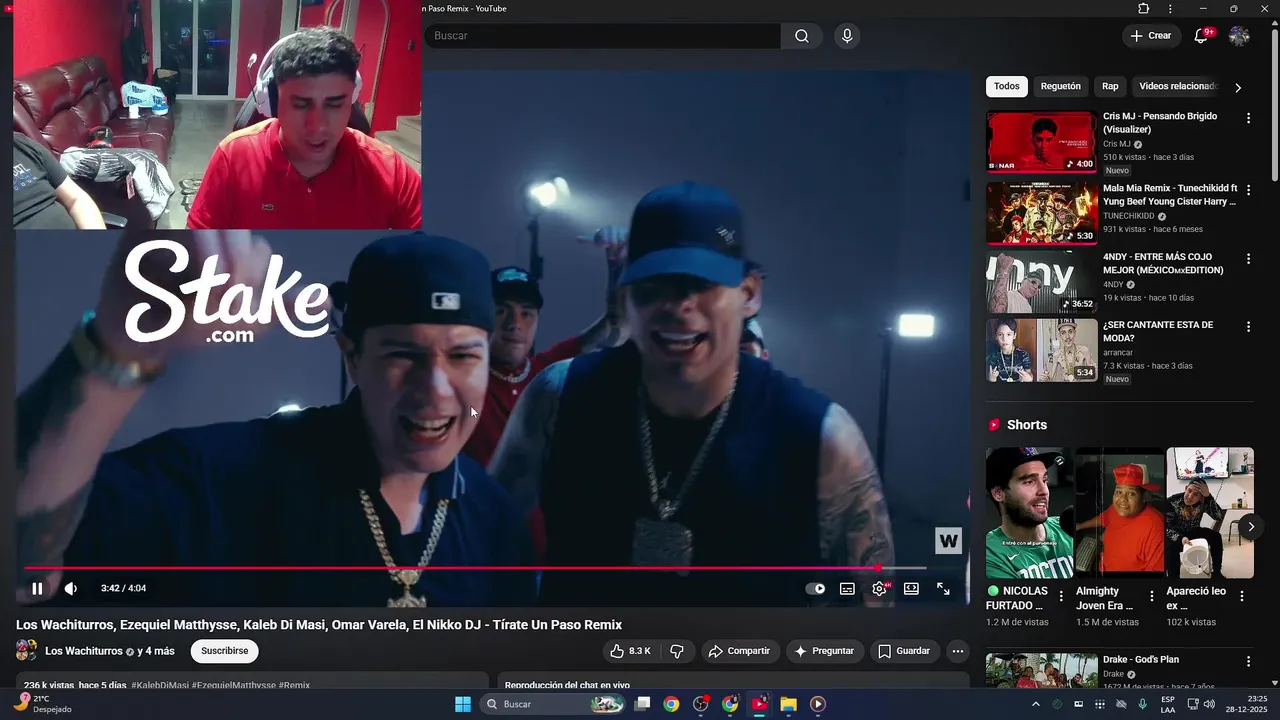Save video with Guardar button

(x=904, y=651)
